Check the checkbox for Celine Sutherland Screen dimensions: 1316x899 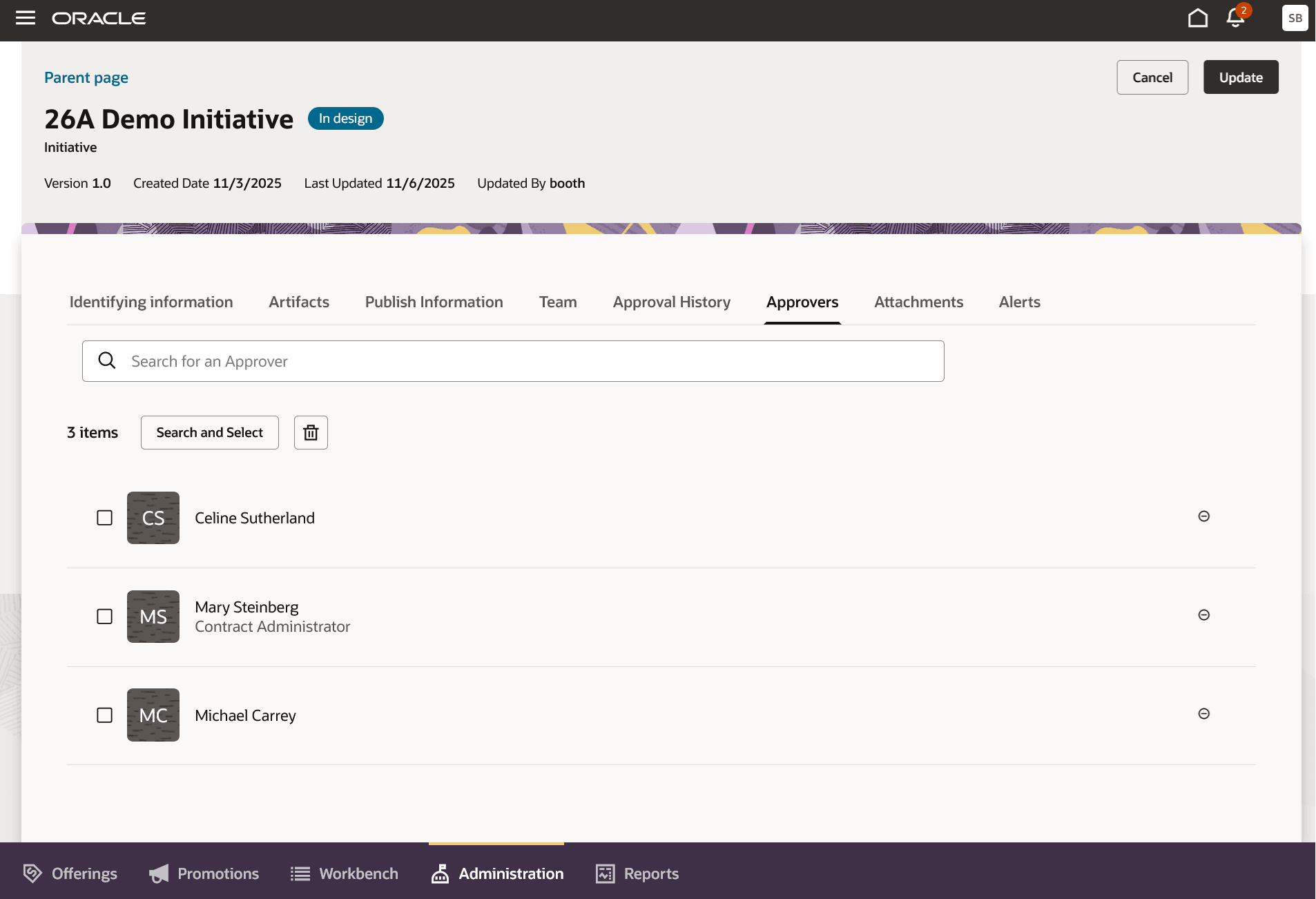pos(104,518)
